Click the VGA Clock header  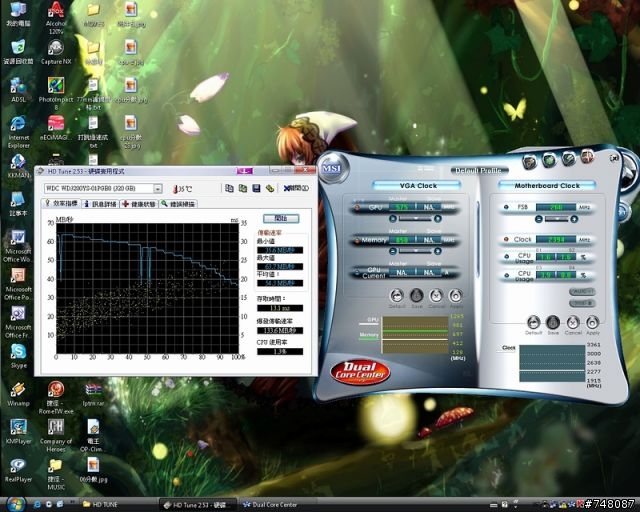[418, 186]
